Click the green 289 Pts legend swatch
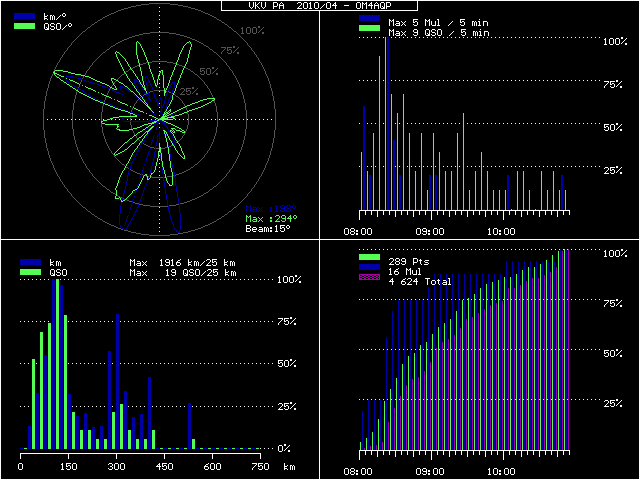This screenshot has width=640, height=480. click(x=369, y=260)
